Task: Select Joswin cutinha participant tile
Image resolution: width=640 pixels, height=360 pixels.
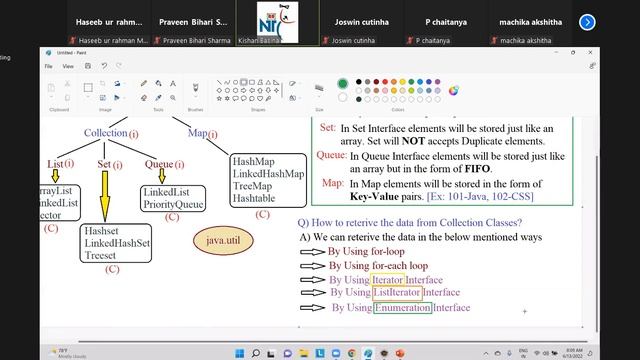Action: click(362, 22)
